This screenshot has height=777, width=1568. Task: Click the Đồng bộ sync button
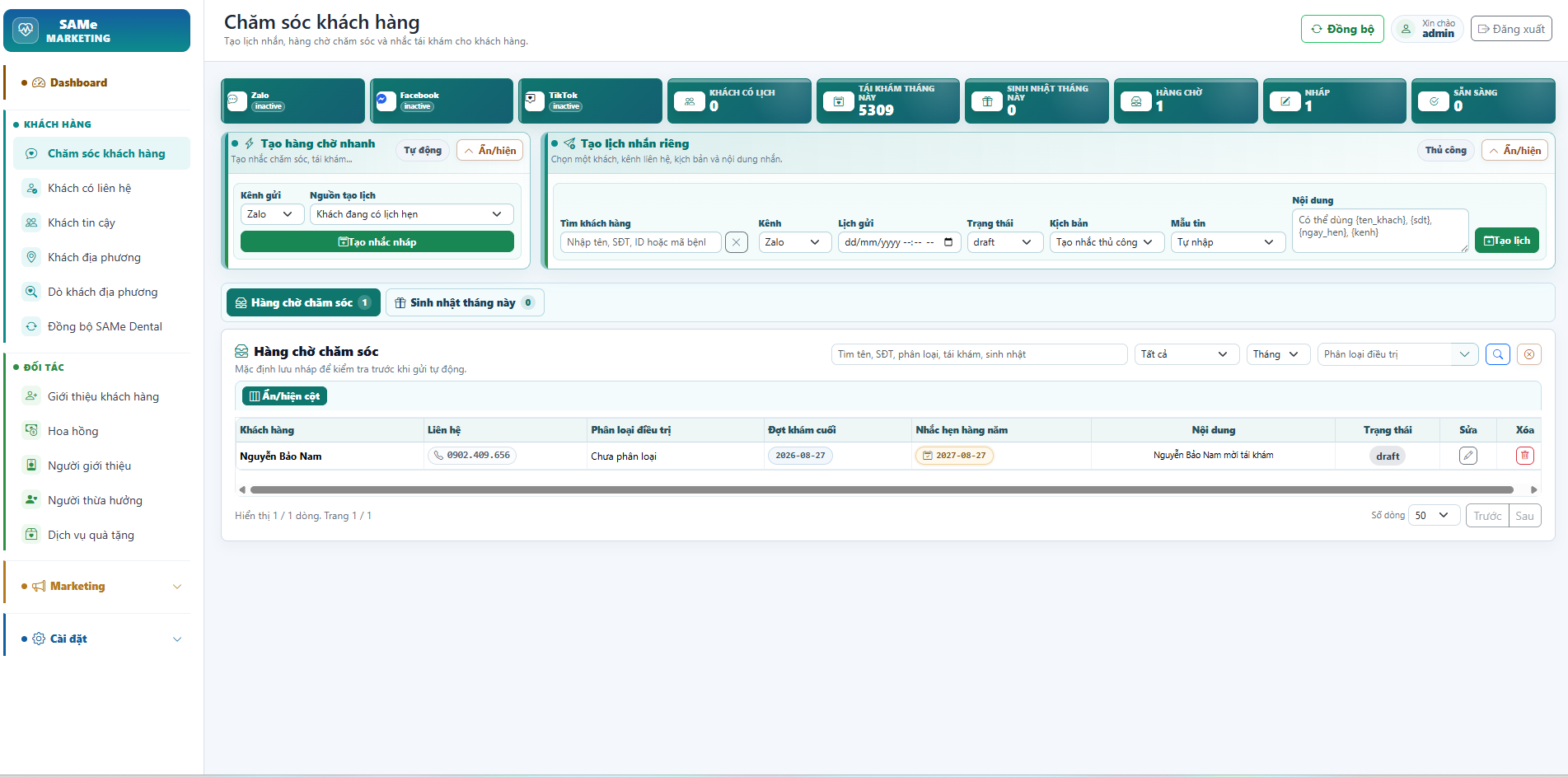tap(1342, 29)
